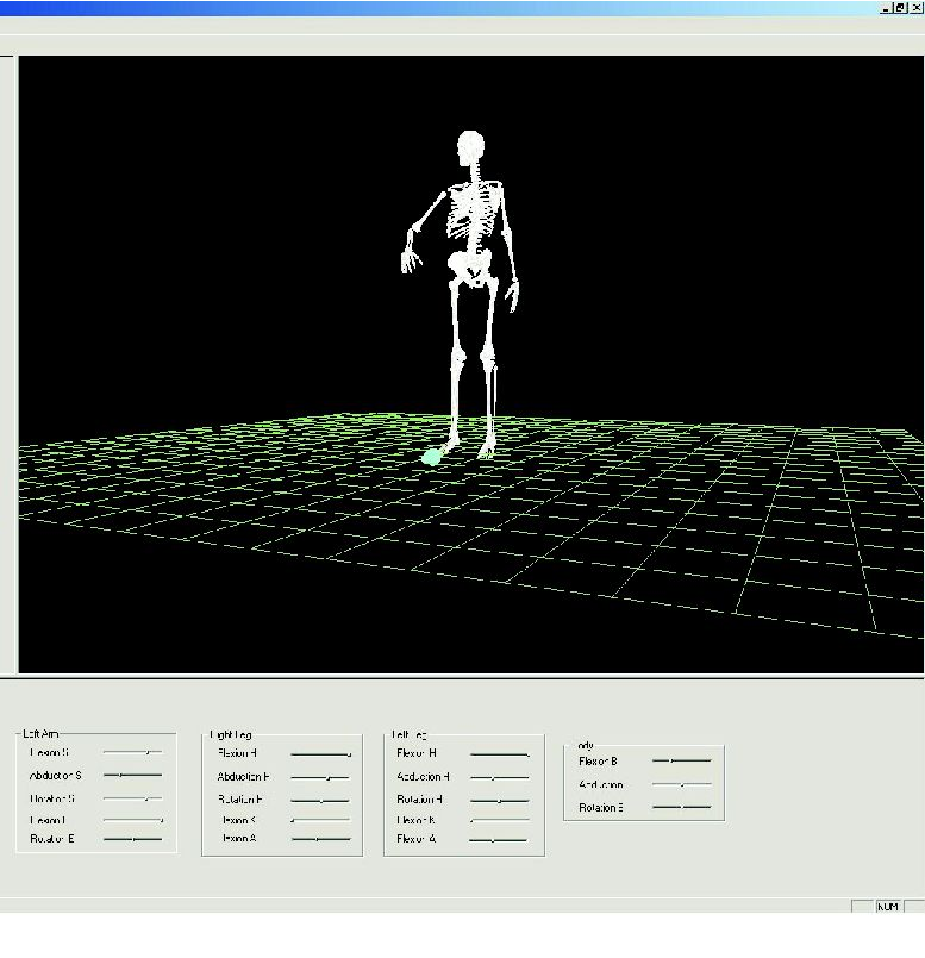
Task: Click the Left Arm Abduction S slider
Action: click(133, 775)
